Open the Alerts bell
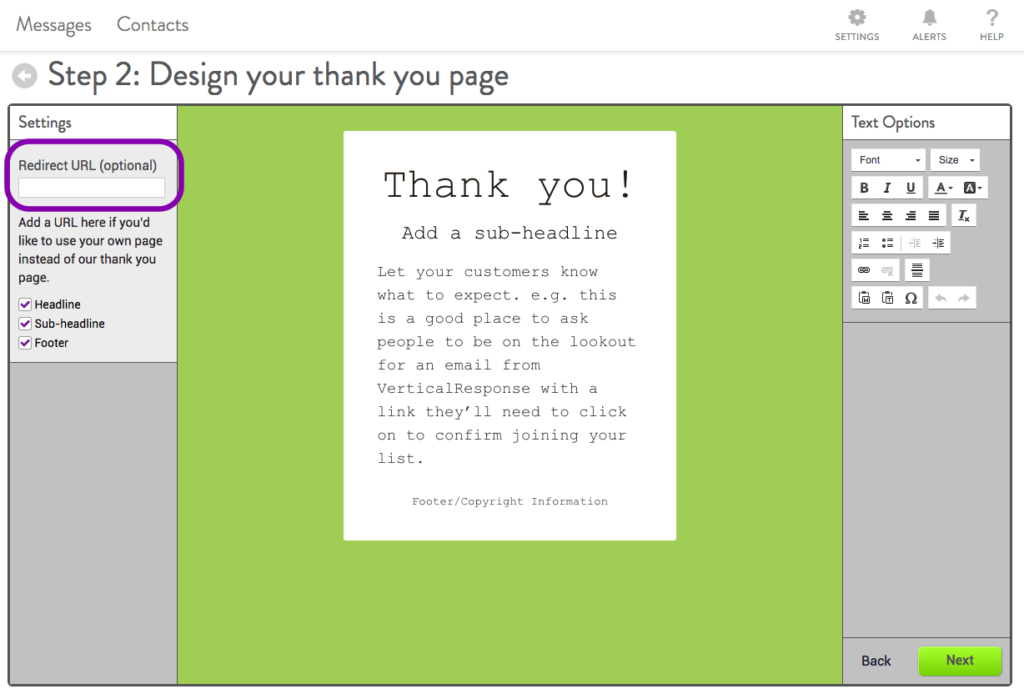The width and height of the screenshot is (1024, 699). (x=928, y=22)
